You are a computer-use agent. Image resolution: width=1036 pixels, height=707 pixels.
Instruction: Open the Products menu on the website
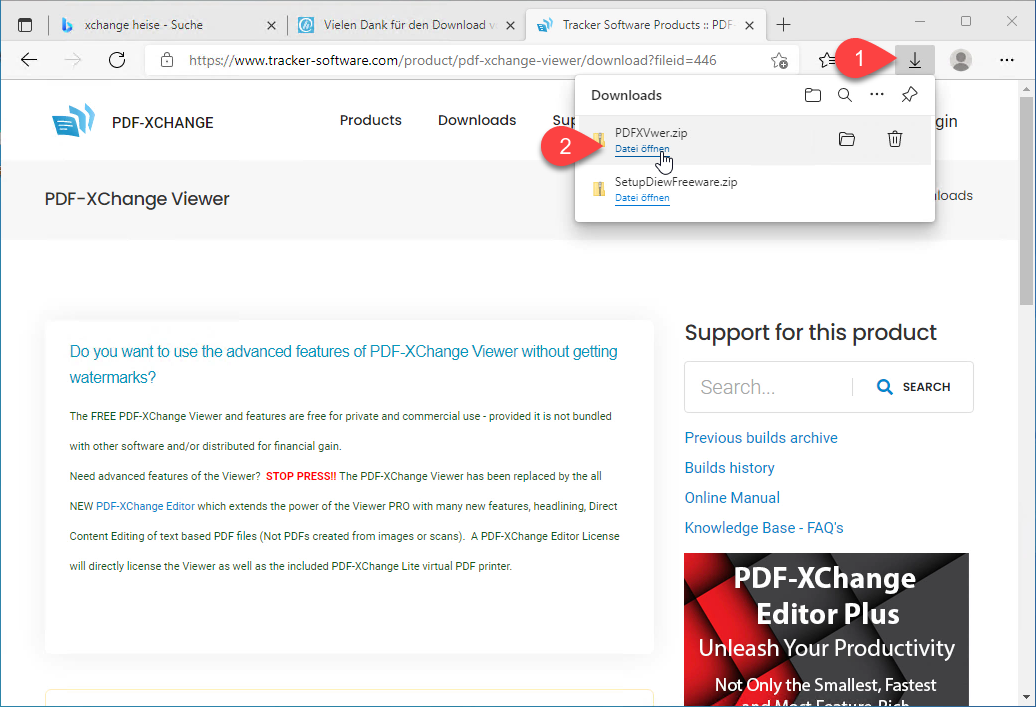(370, 121)
